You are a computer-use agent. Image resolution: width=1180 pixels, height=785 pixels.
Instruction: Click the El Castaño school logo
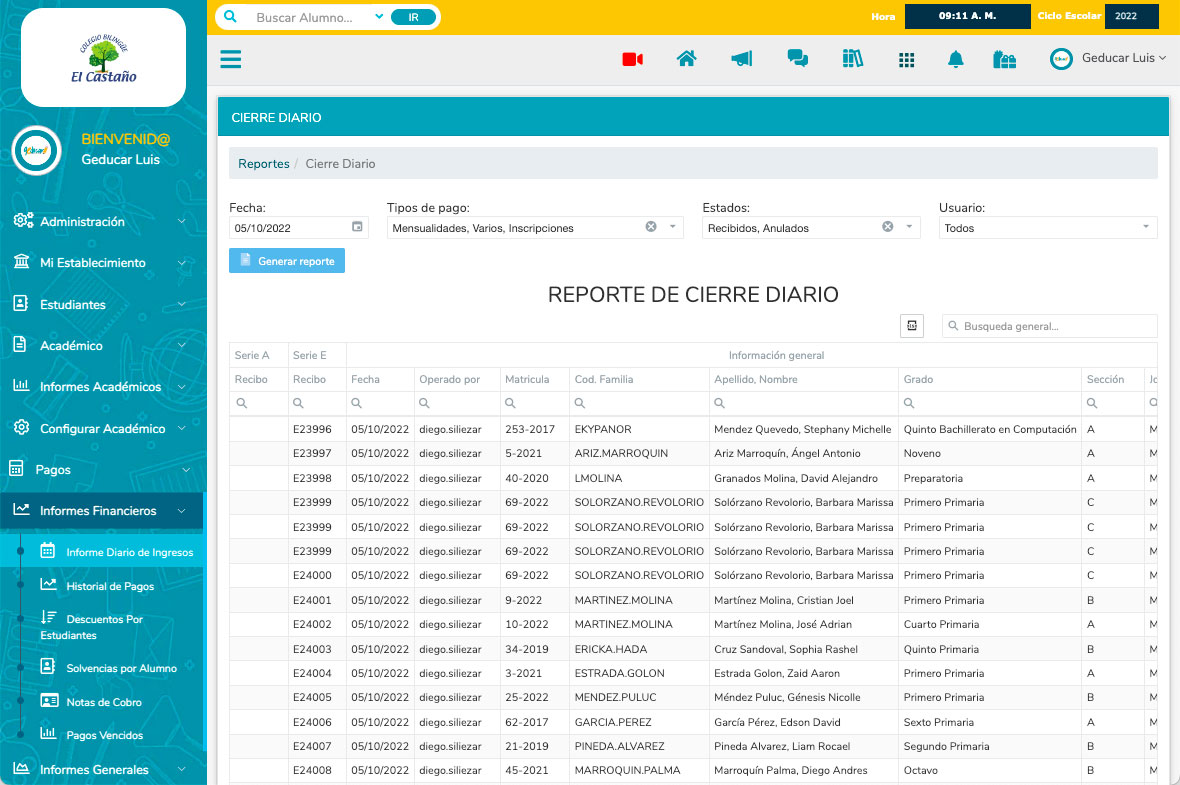click(x=104, y=58)
